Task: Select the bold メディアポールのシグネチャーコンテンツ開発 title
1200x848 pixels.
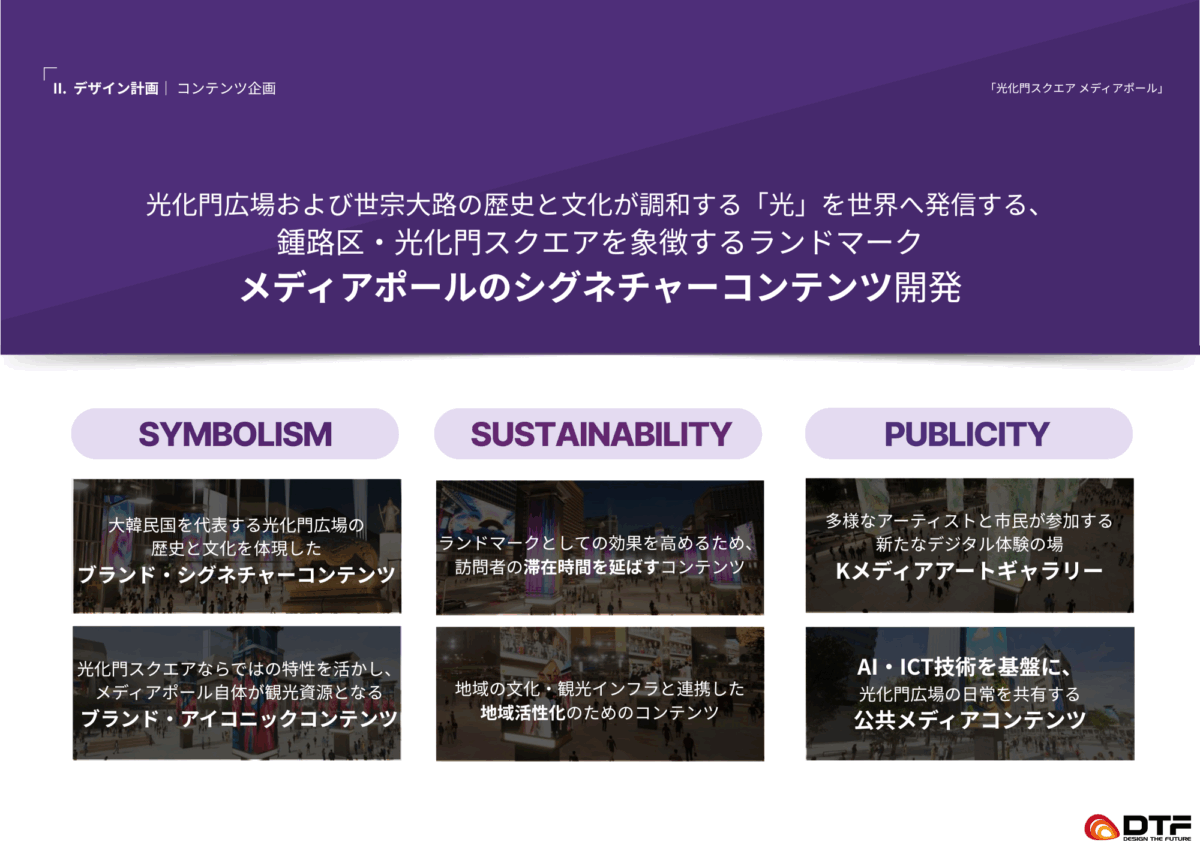Action: pyautogui.click(x=600, y=287)
